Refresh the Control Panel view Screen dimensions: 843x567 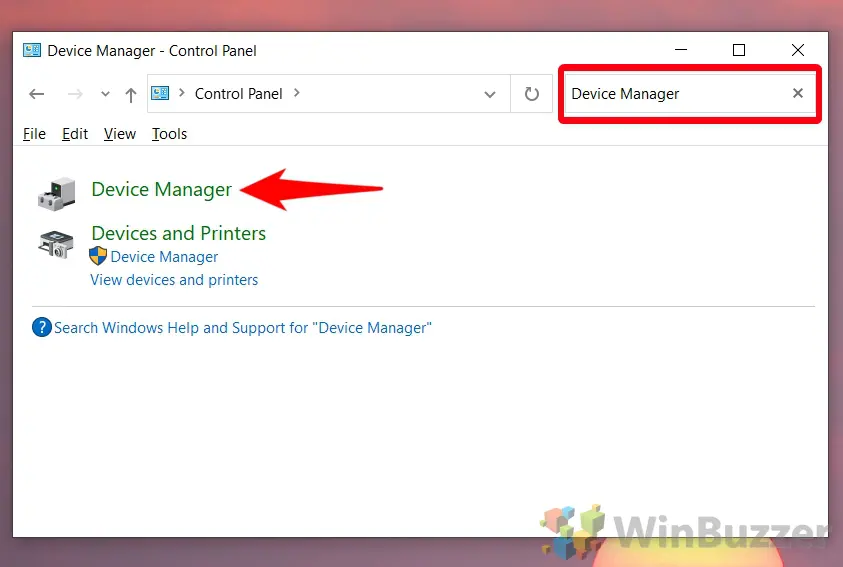pyautogui.click(x=532, y=94)
